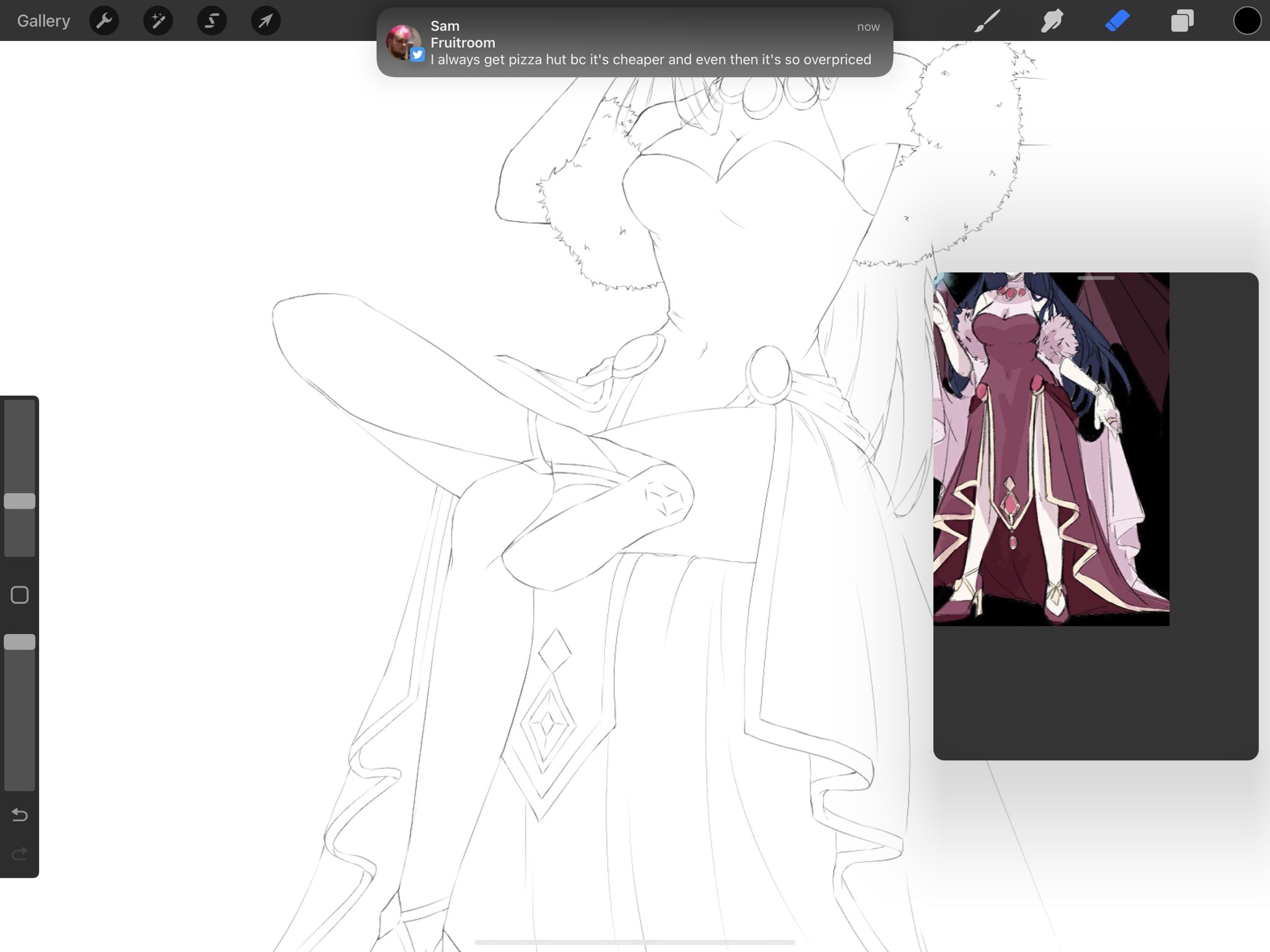Viewport: 1270px width, 952px height.
Task: Tap the redo arrow
Action: point(20,854)
